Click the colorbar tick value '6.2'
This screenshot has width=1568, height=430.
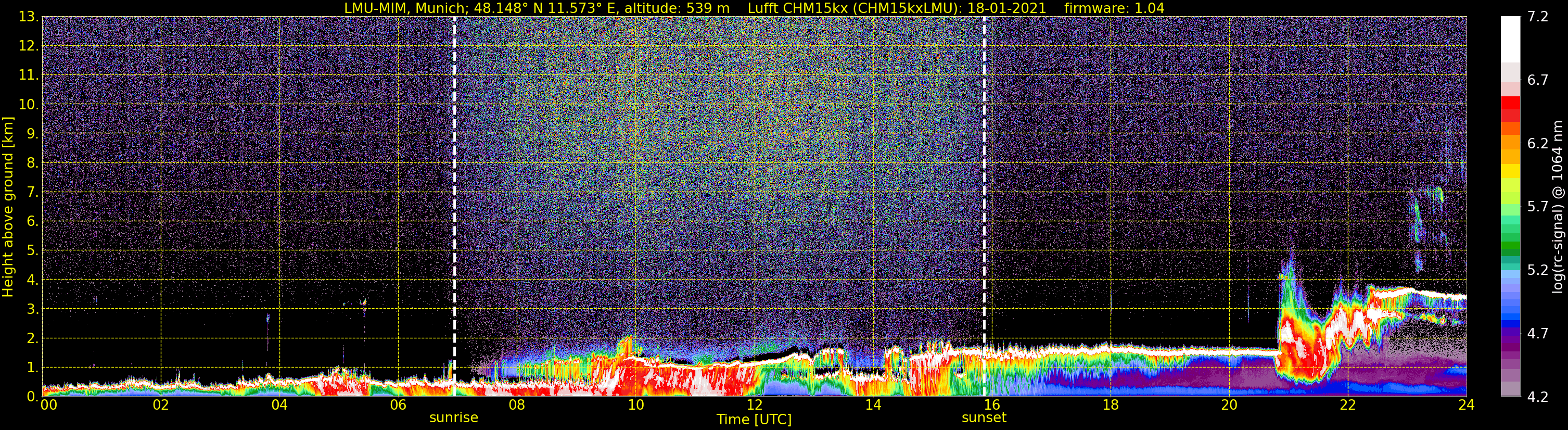[1538, 144]
